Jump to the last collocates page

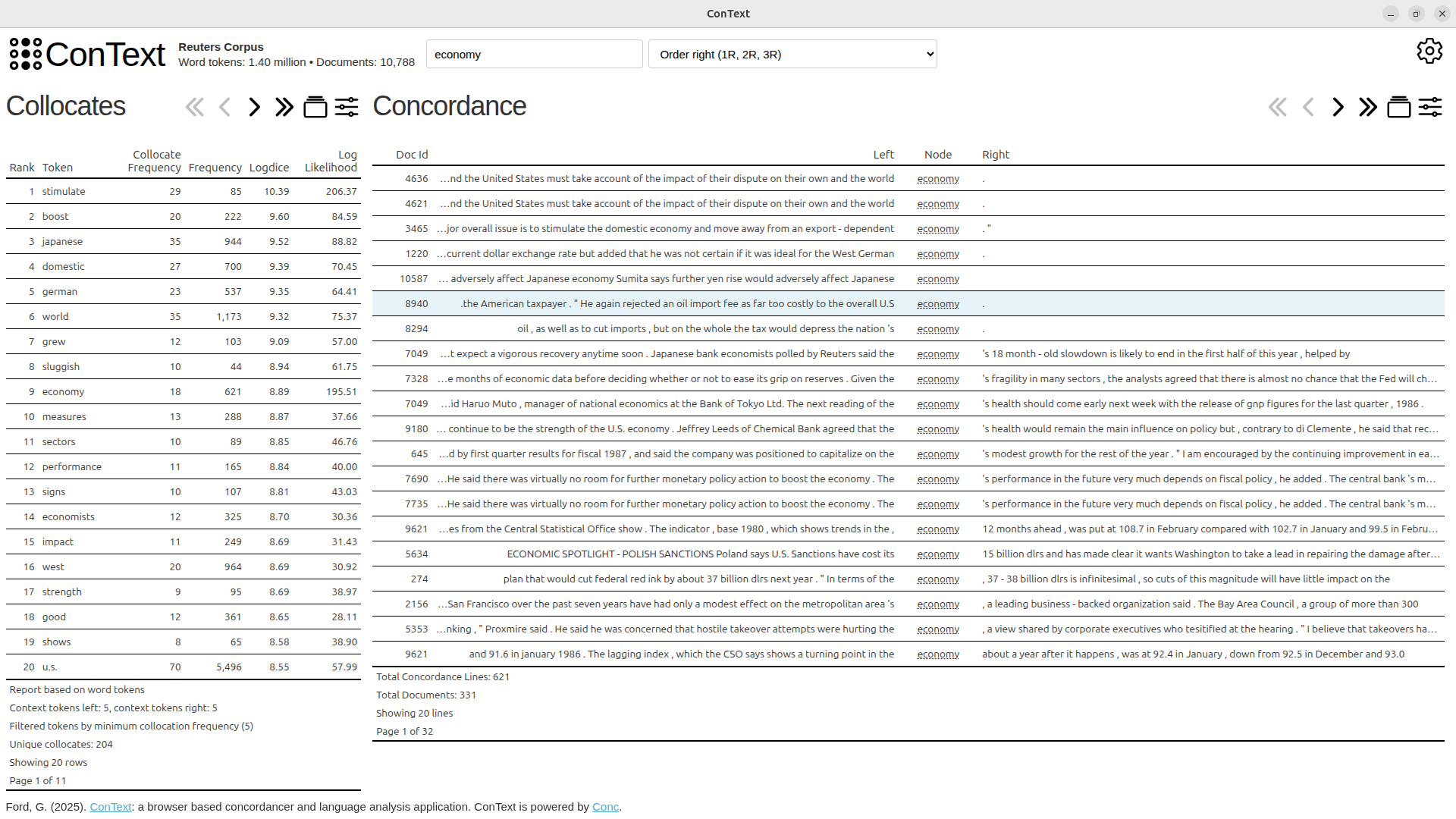[x=284, y=107]
